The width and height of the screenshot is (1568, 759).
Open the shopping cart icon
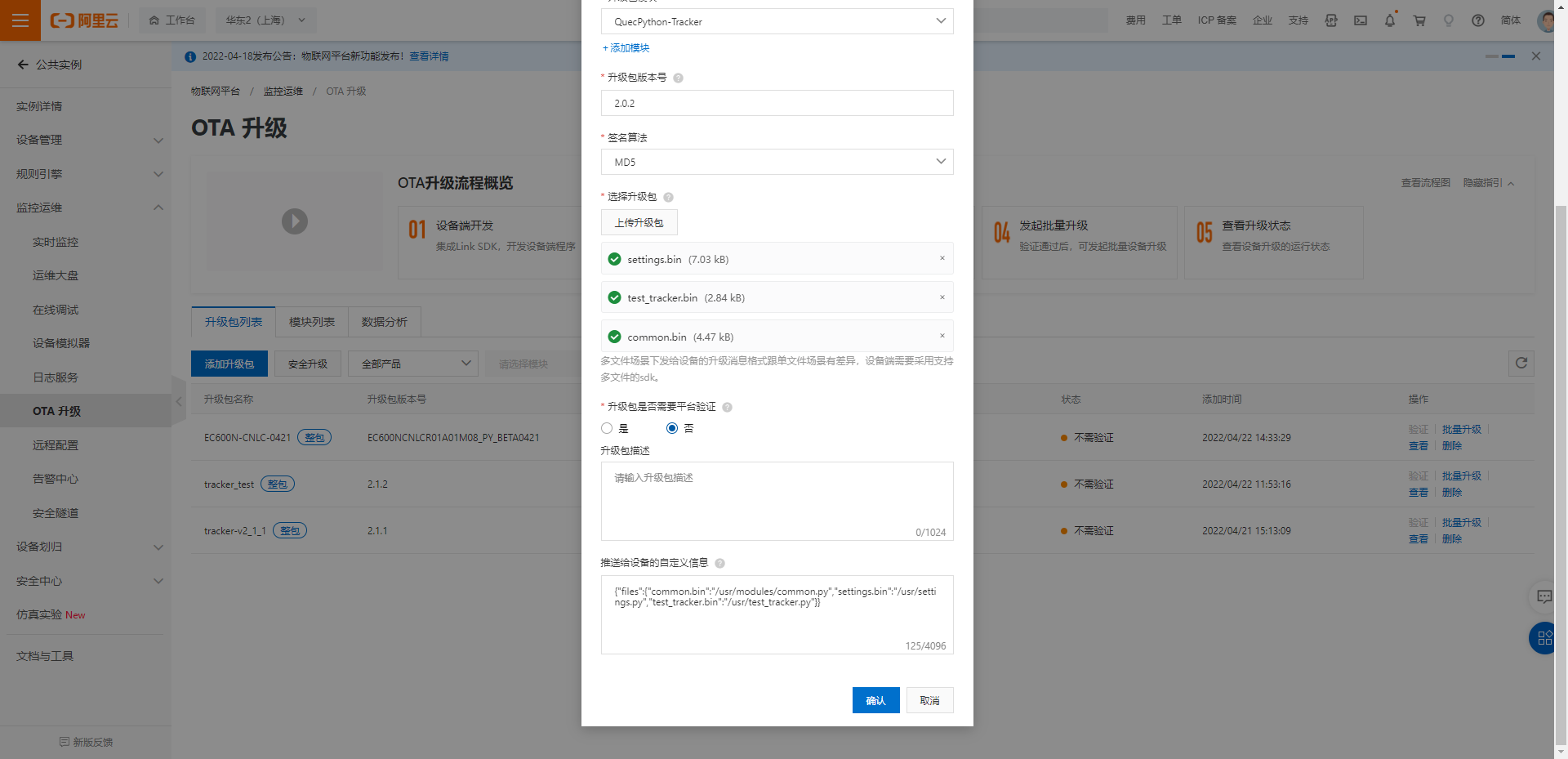tap(1419, 20)
